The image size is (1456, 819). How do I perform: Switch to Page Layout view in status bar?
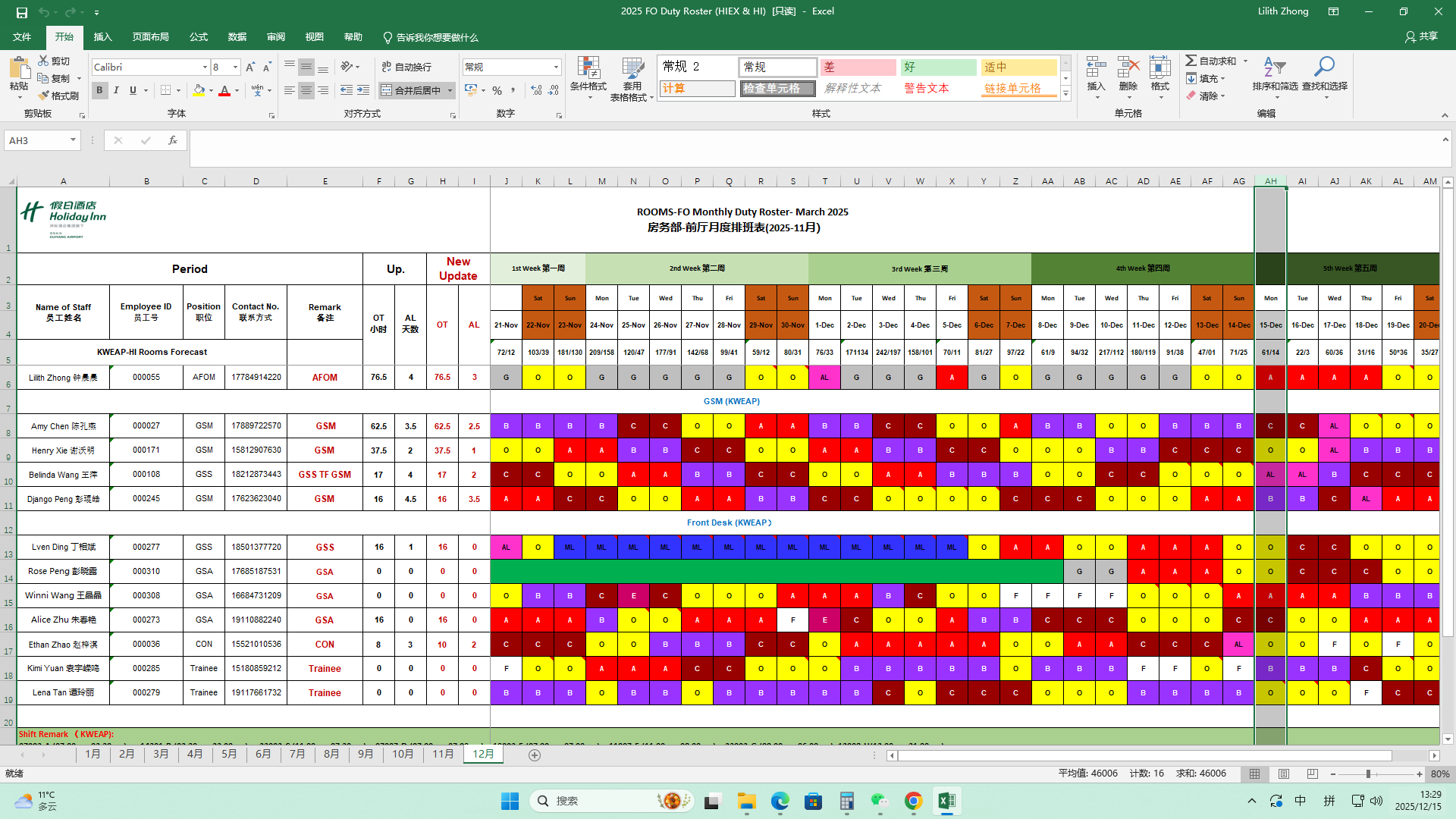1284,773
